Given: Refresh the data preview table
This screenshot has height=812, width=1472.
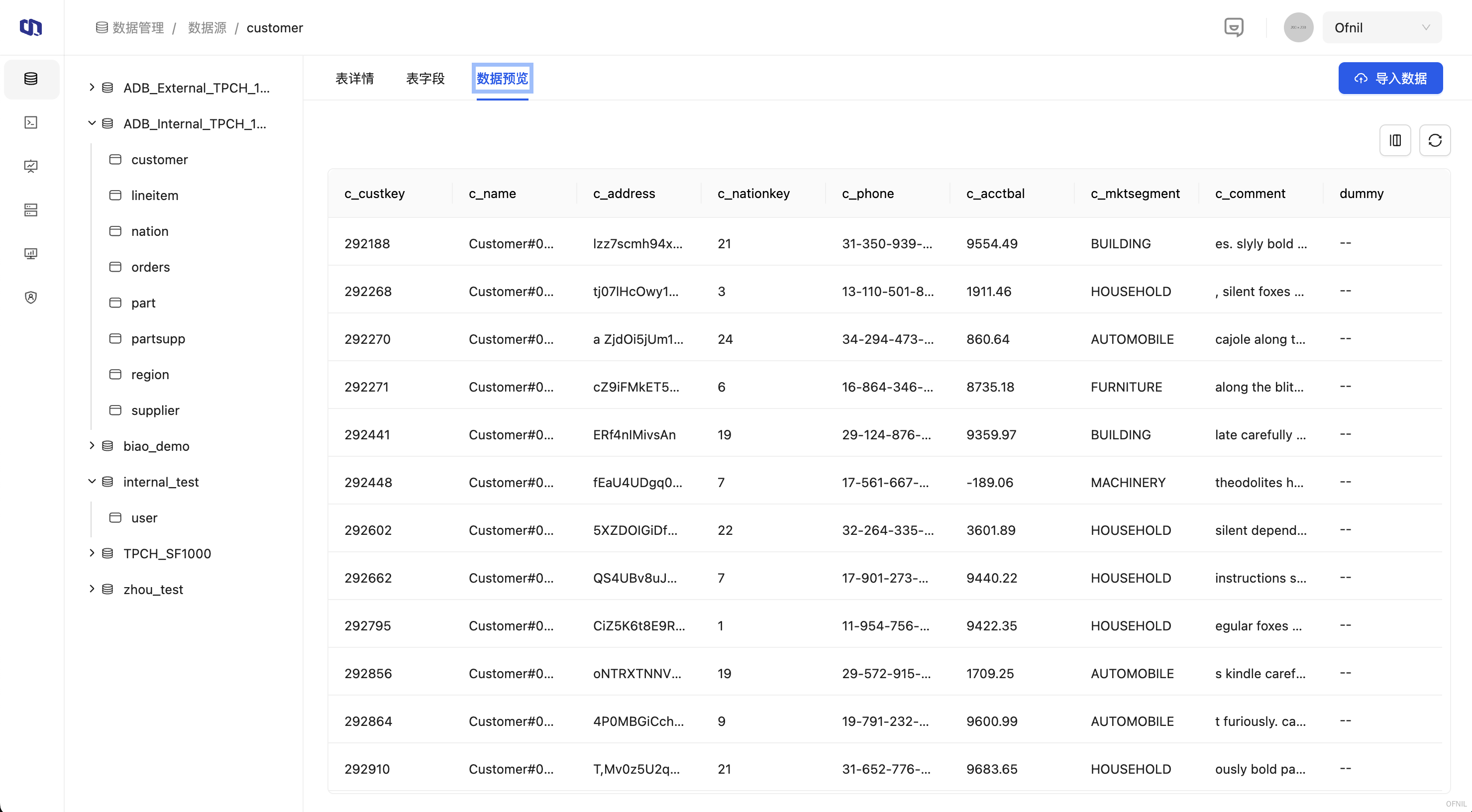Looking at the screenshot, I should 1434,140.
